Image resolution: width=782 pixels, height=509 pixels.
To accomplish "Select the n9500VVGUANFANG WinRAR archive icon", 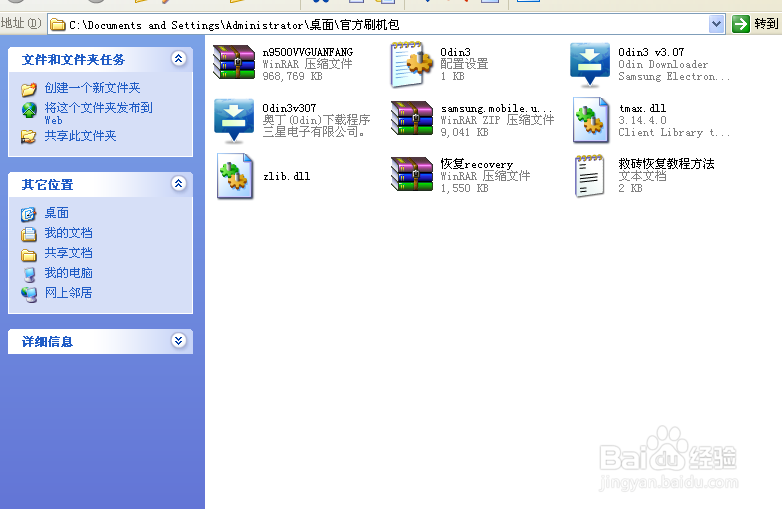I will coord(234,63).
